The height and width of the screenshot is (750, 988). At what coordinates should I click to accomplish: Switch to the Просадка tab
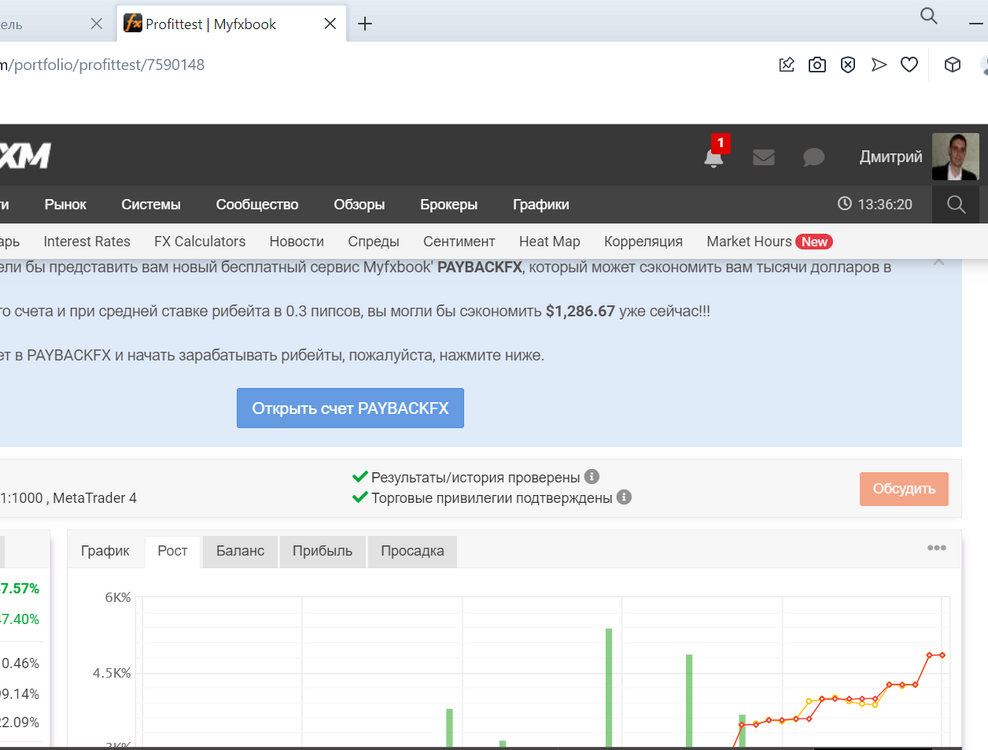point(412,551)
